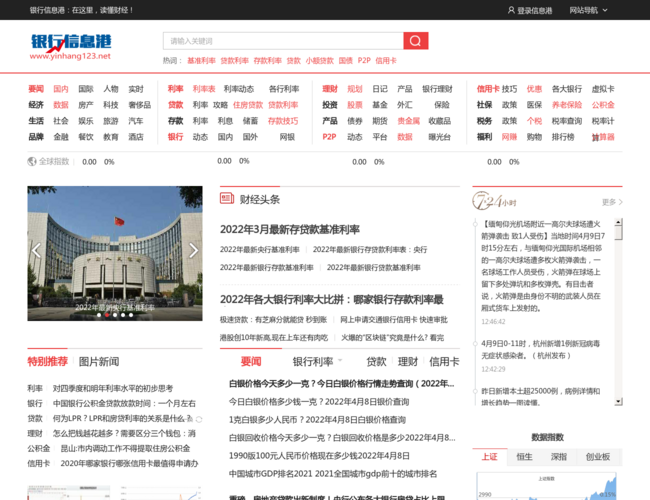Focus the keyword search input field
This screenshot has width=650, height=500.
coord(283,41)
